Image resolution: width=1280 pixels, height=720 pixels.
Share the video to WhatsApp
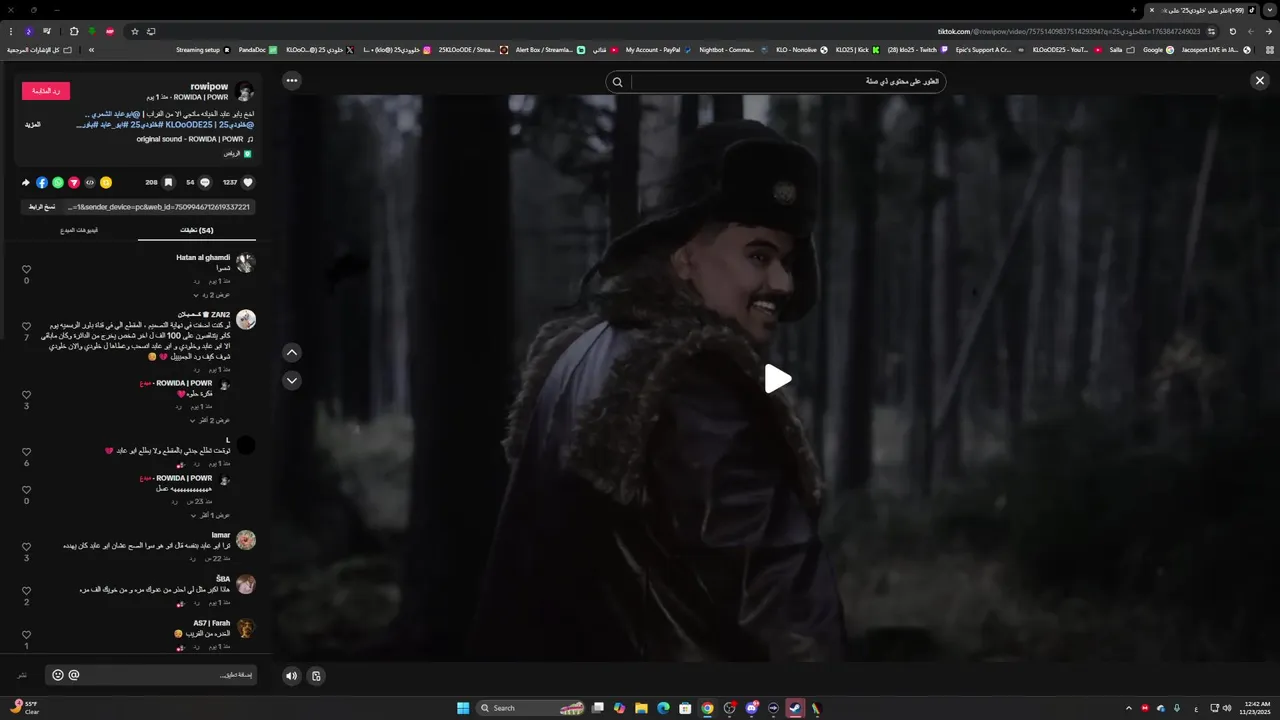point(58,183)
